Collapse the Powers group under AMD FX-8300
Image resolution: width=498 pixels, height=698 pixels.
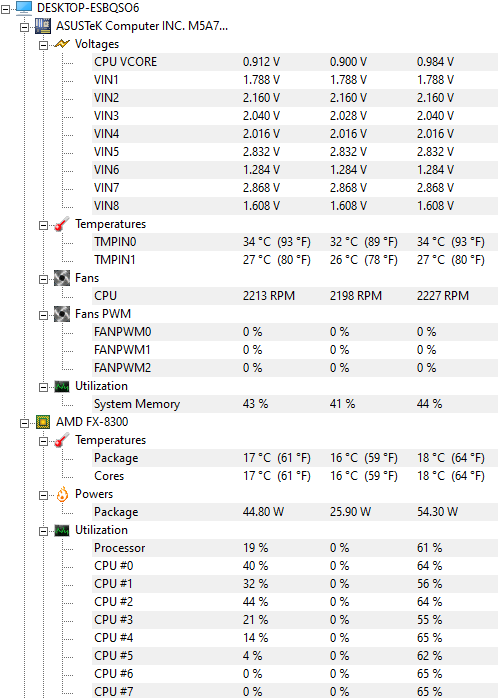click(x=43, y=495)
